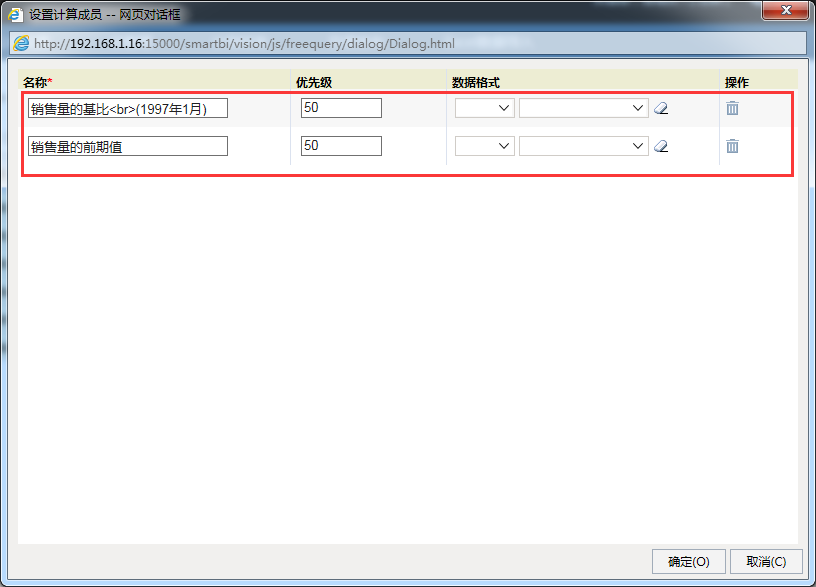Click the 操作 column header

[737, 82]
